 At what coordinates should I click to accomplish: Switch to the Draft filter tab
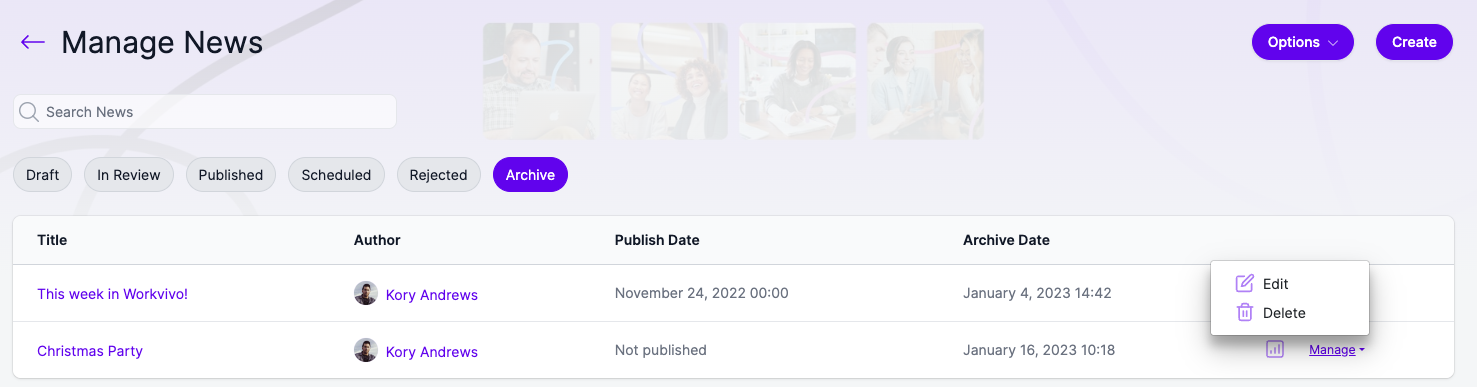pos(42,175)
